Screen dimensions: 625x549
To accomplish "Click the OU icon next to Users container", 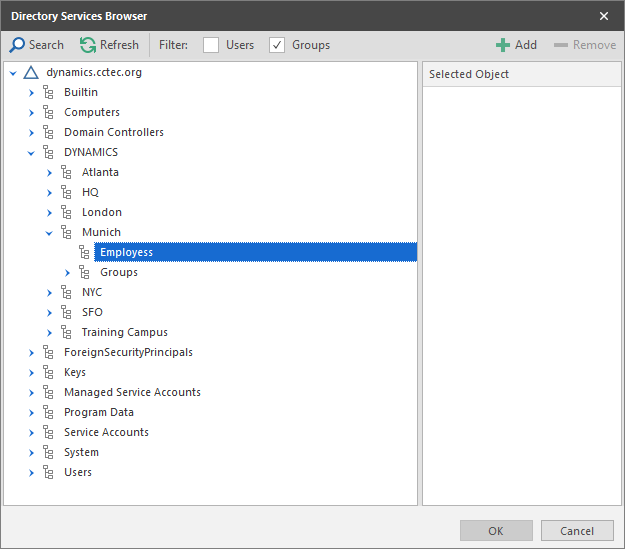I will [48, 472].
